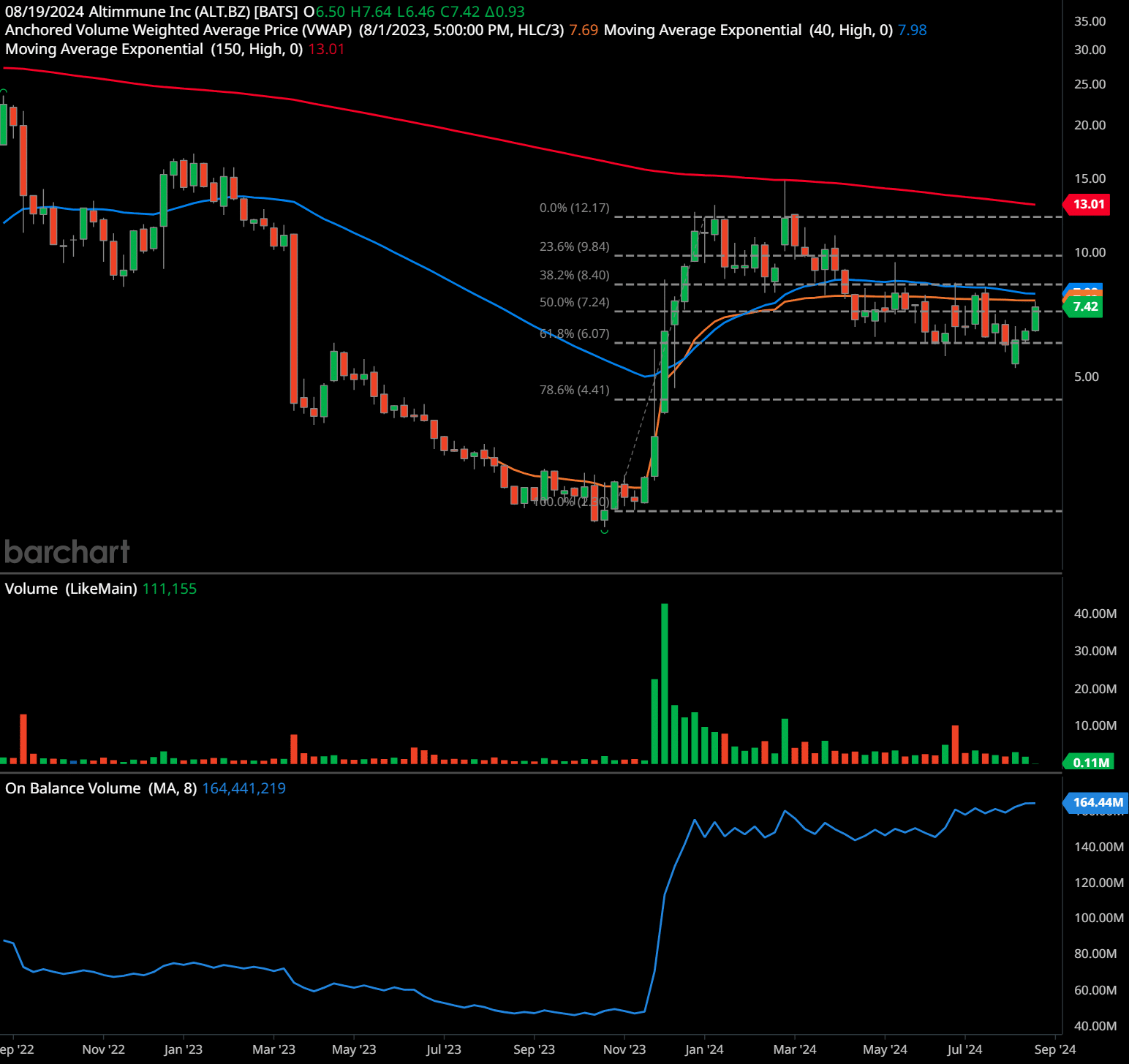Click the 150 EMA value 13.01 in legend
Screen dimensions: 1129x1064
click(x=326, y=49)
